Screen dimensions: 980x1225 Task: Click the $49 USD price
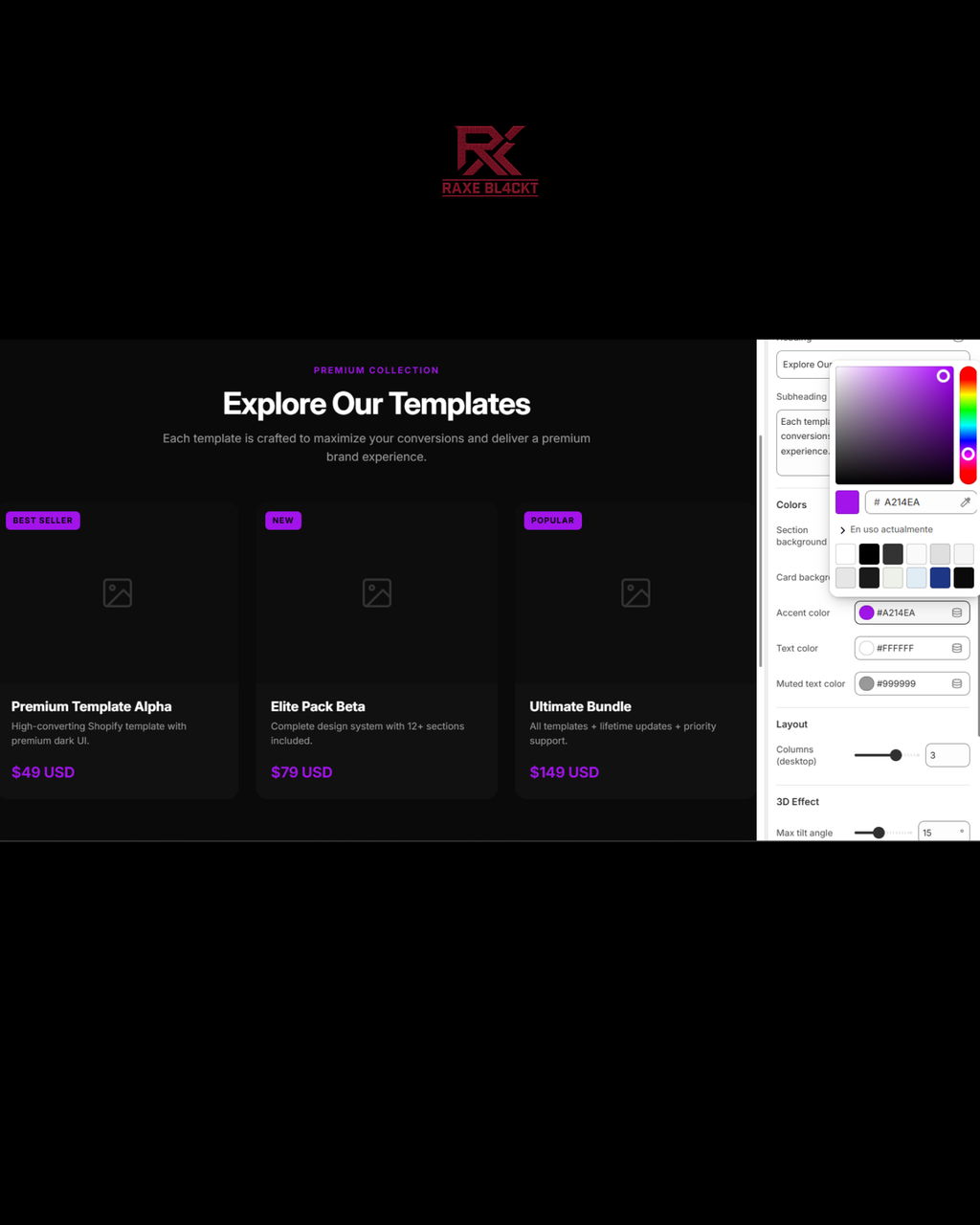(43, 772)
